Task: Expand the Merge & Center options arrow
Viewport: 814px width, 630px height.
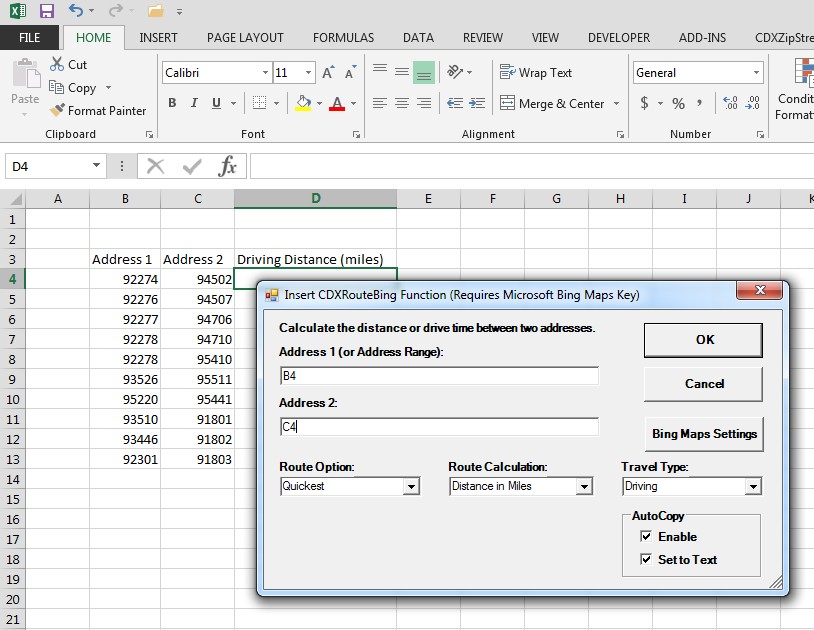Action: coord(616,103)
